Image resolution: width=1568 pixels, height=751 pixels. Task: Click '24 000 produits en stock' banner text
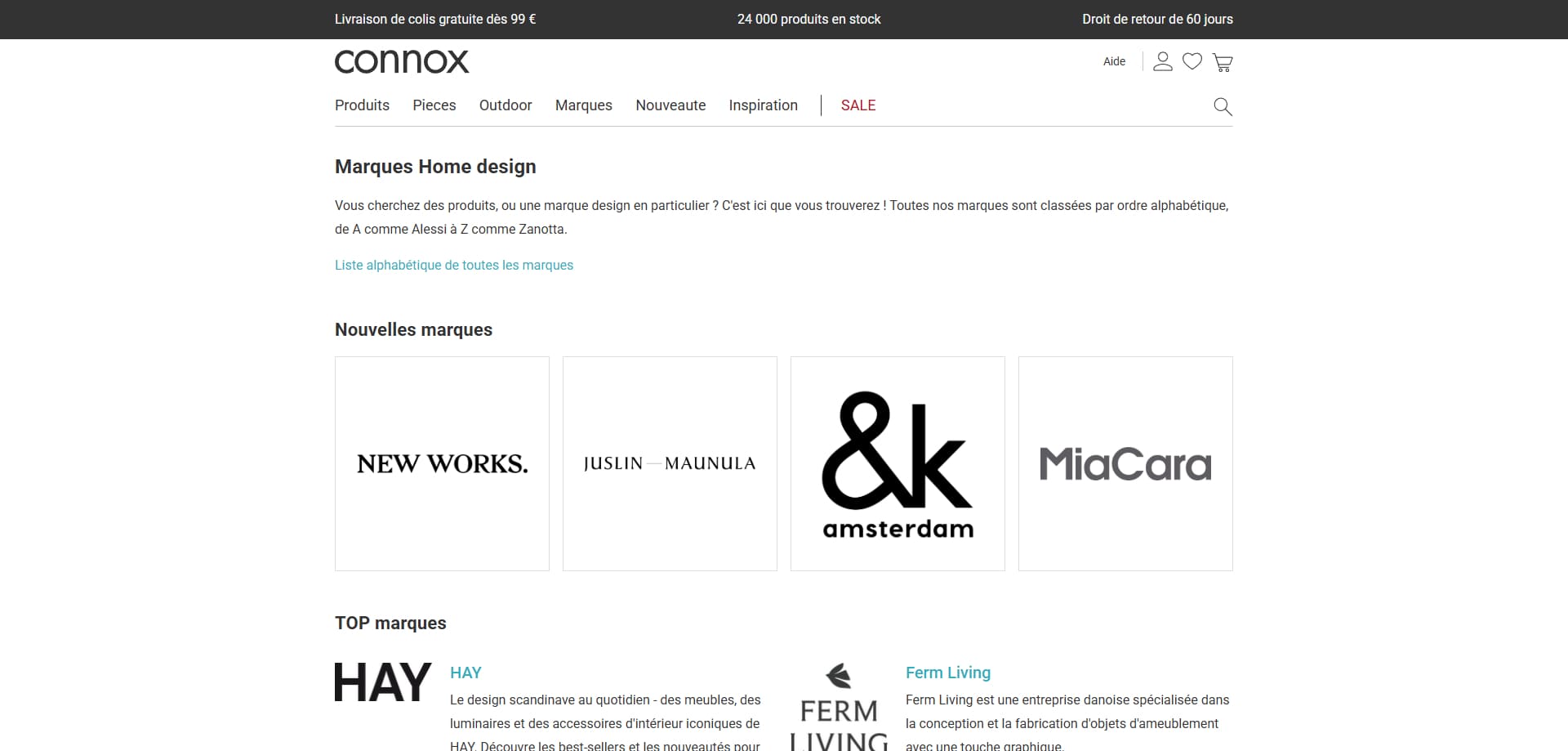coord(808,19)
